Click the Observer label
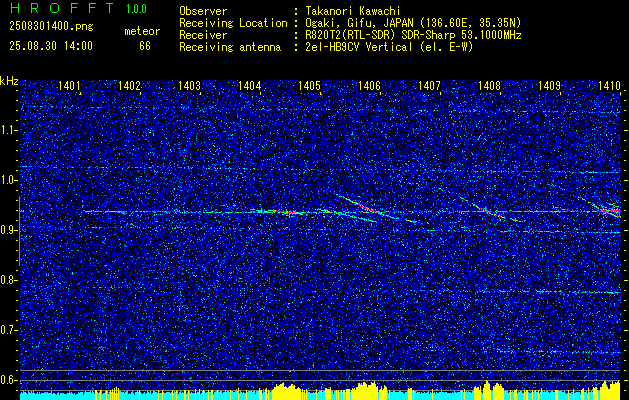 [203, 11]
